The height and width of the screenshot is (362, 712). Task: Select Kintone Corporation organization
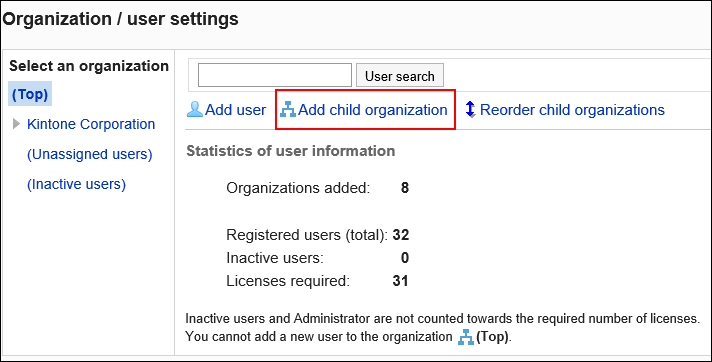click(x=91, y=124)
